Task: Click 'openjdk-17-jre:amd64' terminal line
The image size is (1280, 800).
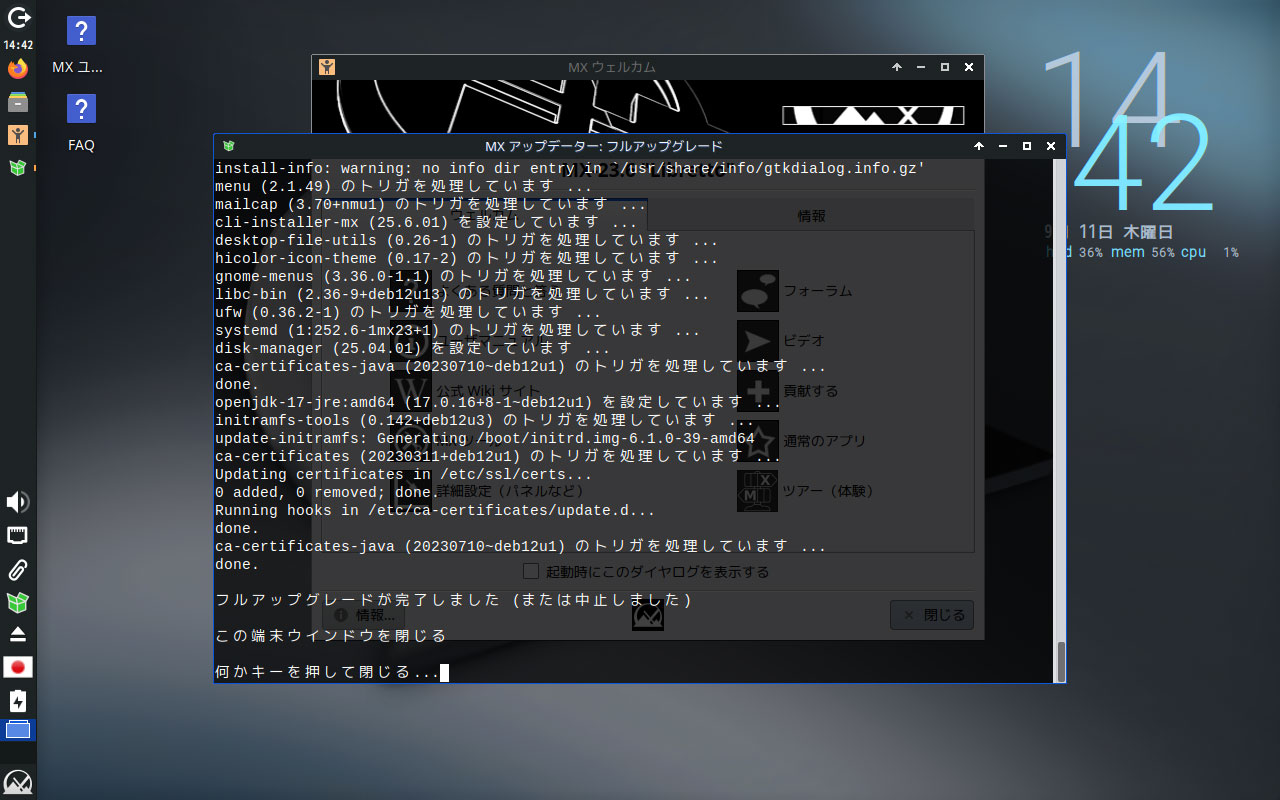Action: click(x=497, y=402)
